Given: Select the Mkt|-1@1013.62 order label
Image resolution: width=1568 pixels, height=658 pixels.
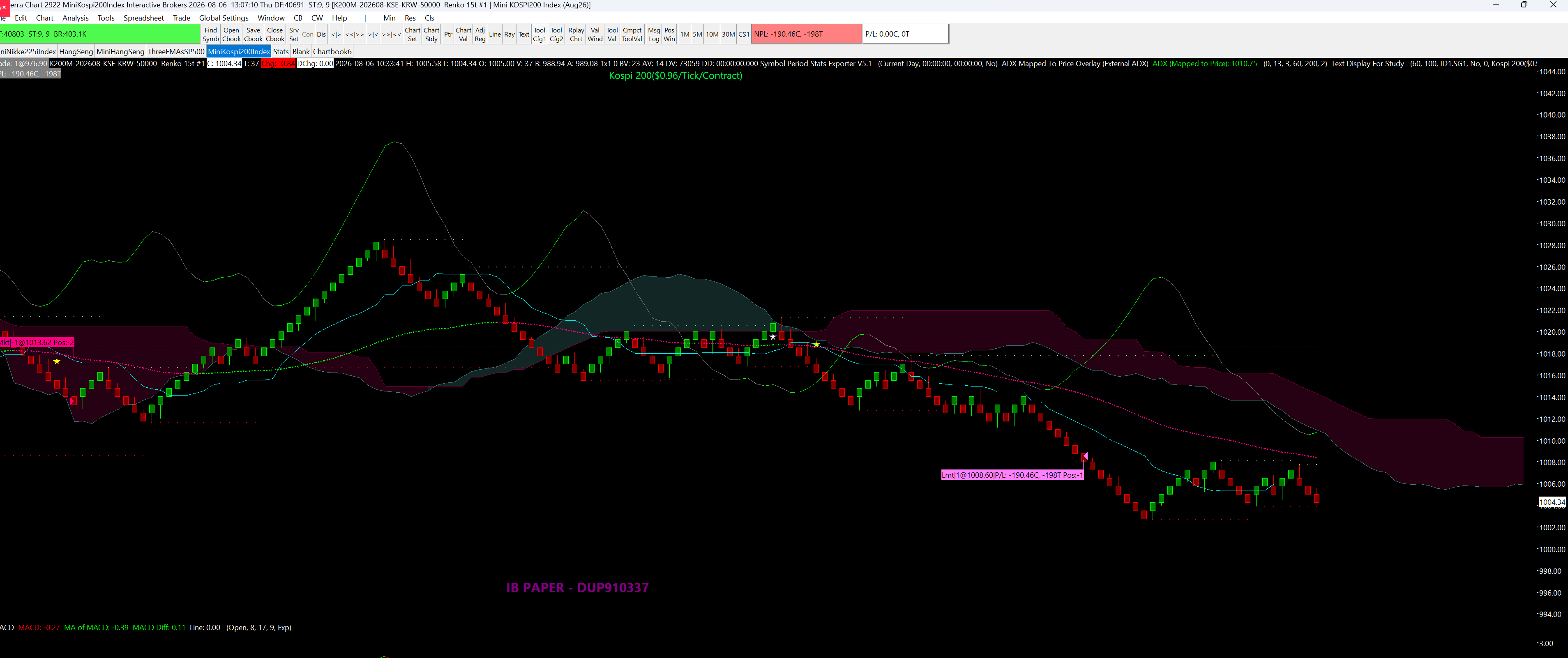Looking at the screenshot, I should point(37,342).
